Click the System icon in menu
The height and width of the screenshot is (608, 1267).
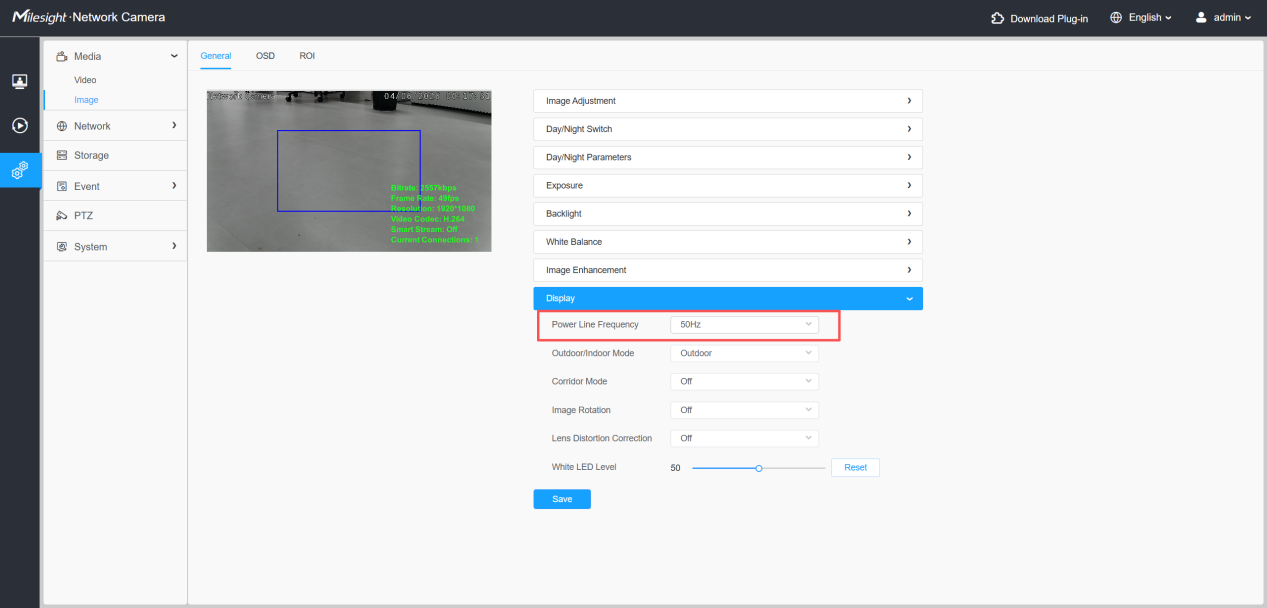(x=62, y=246)
